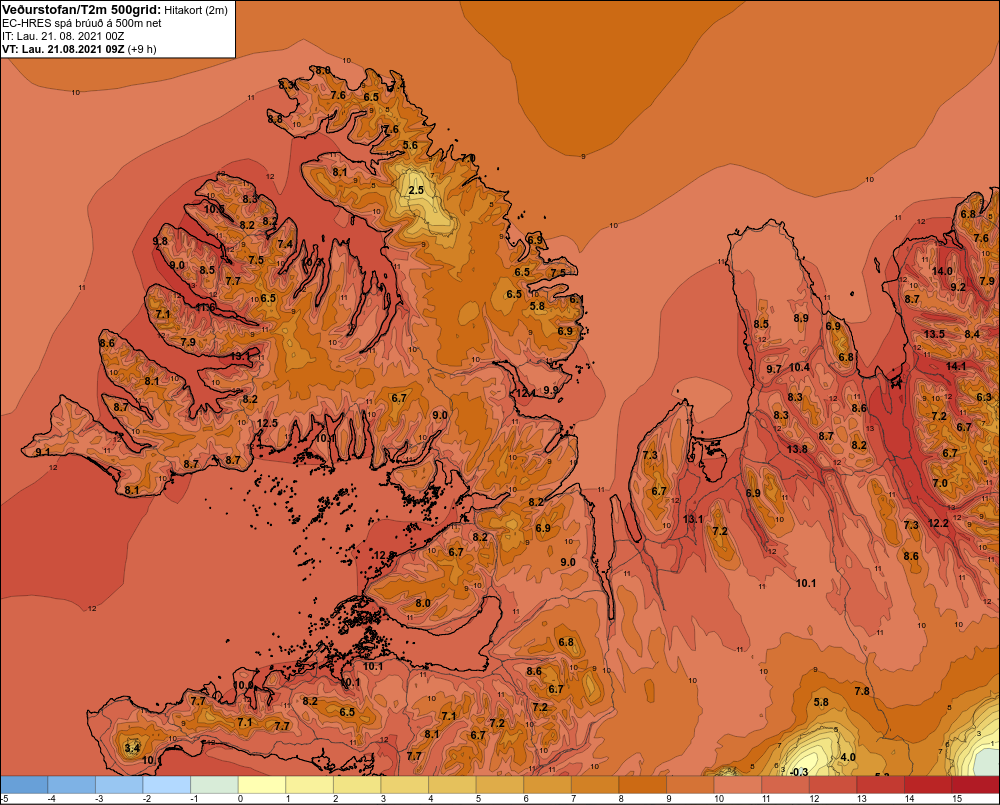Click the legend swatch between -5 and -4
Viewport: 1000px width, 805px height.
coord(24,785)
